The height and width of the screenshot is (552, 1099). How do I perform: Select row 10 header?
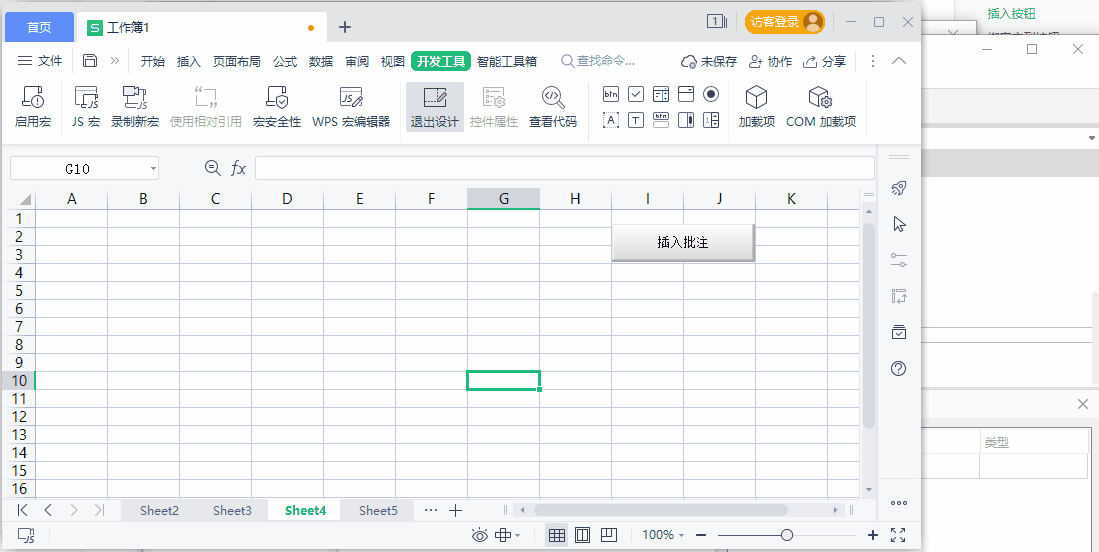point(19,380)
